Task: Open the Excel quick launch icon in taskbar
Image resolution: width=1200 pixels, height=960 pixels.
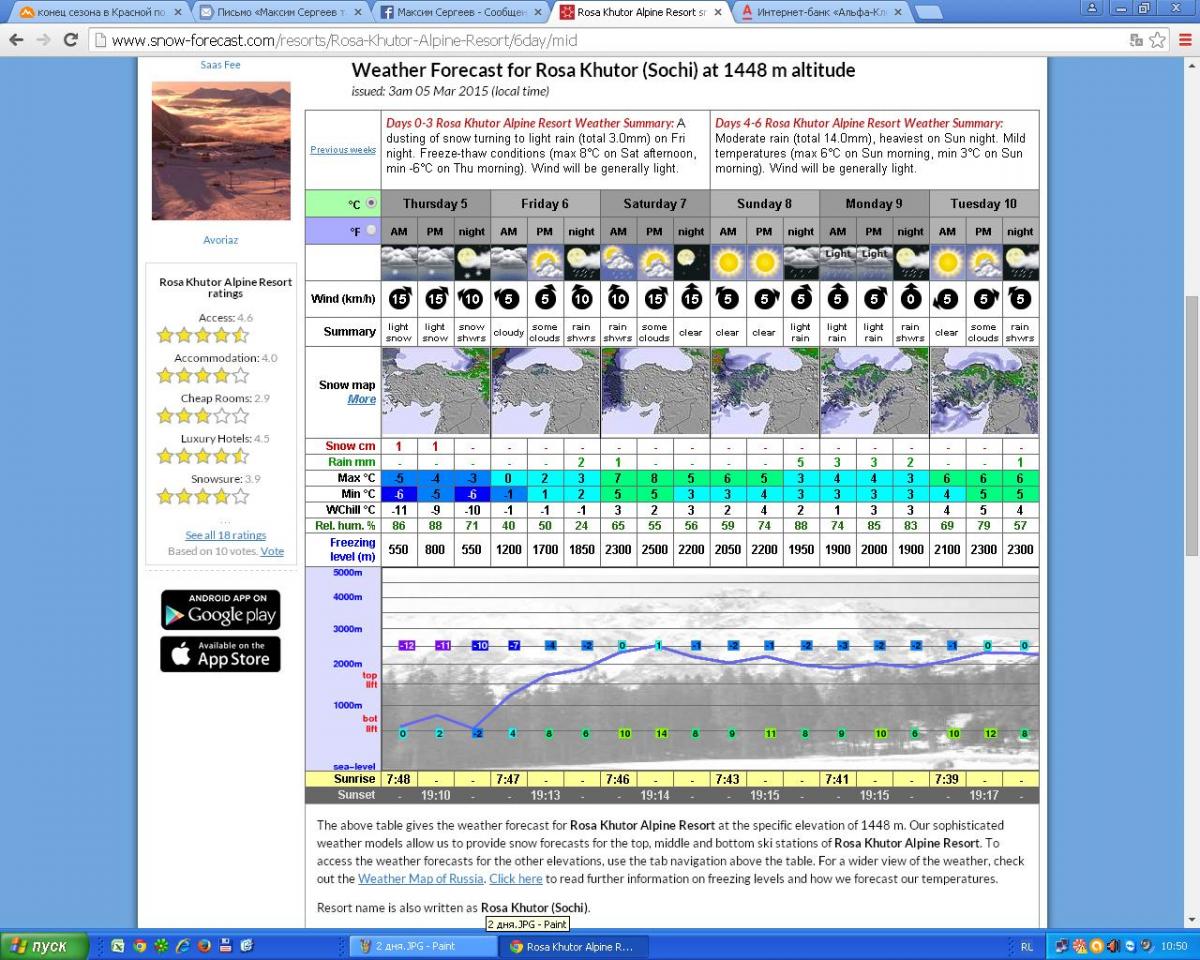Action: click(x=118, y=946)
